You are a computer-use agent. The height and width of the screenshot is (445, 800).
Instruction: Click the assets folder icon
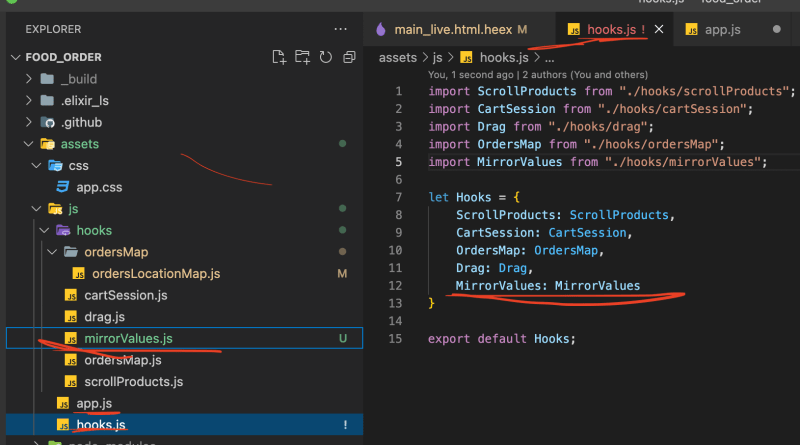click(47, 144)
